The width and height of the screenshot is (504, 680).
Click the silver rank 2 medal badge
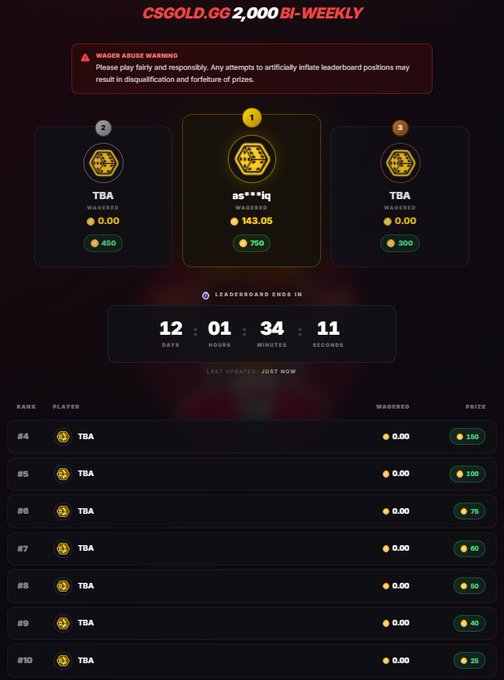pos(103,128)
